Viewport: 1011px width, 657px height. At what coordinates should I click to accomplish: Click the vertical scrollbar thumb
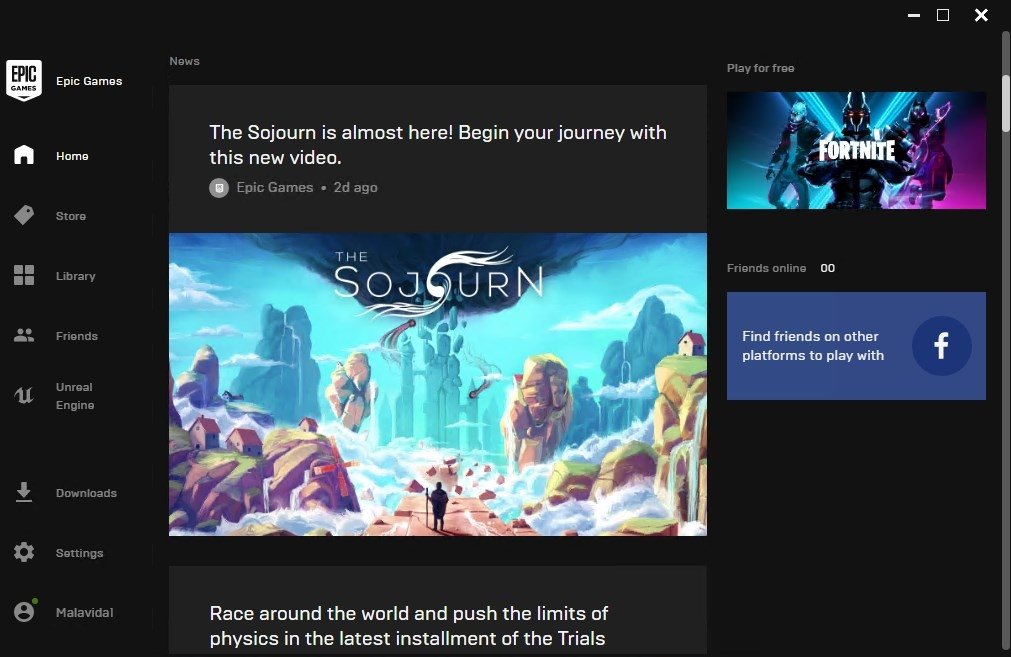pyautogui.click(x=1006, y=103)
